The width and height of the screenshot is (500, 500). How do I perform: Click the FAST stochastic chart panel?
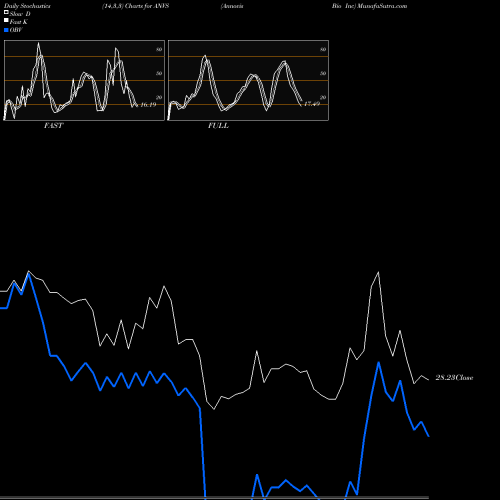point(84,80)
